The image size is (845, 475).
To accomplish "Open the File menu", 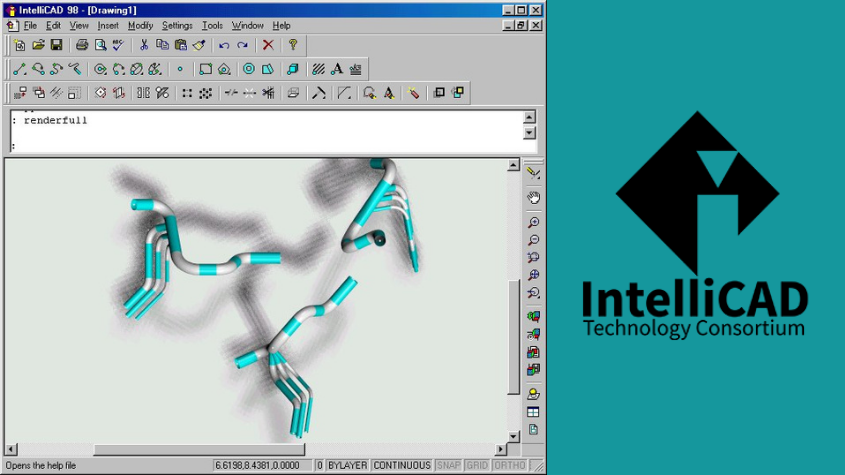I will click(30, 25).
